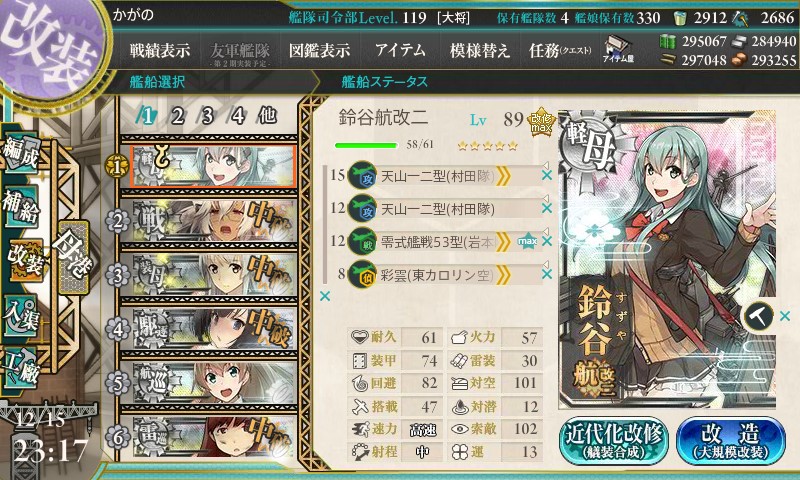Click the 近代化改修 modernization button
This screenshot has width=800, height=480.
[614, 440]
